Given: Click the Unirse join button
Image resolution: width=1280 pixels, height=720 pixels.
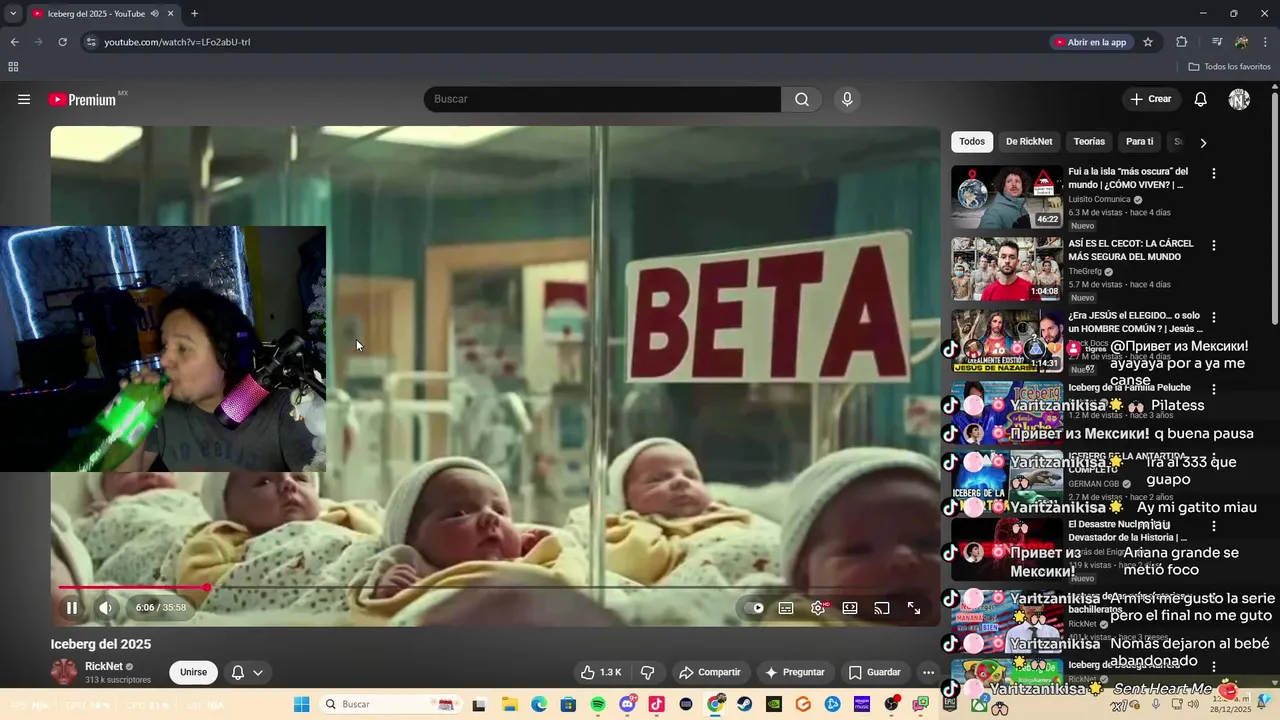Looking at the screenshot, I should pyautogui.click(x=194, y=672).
